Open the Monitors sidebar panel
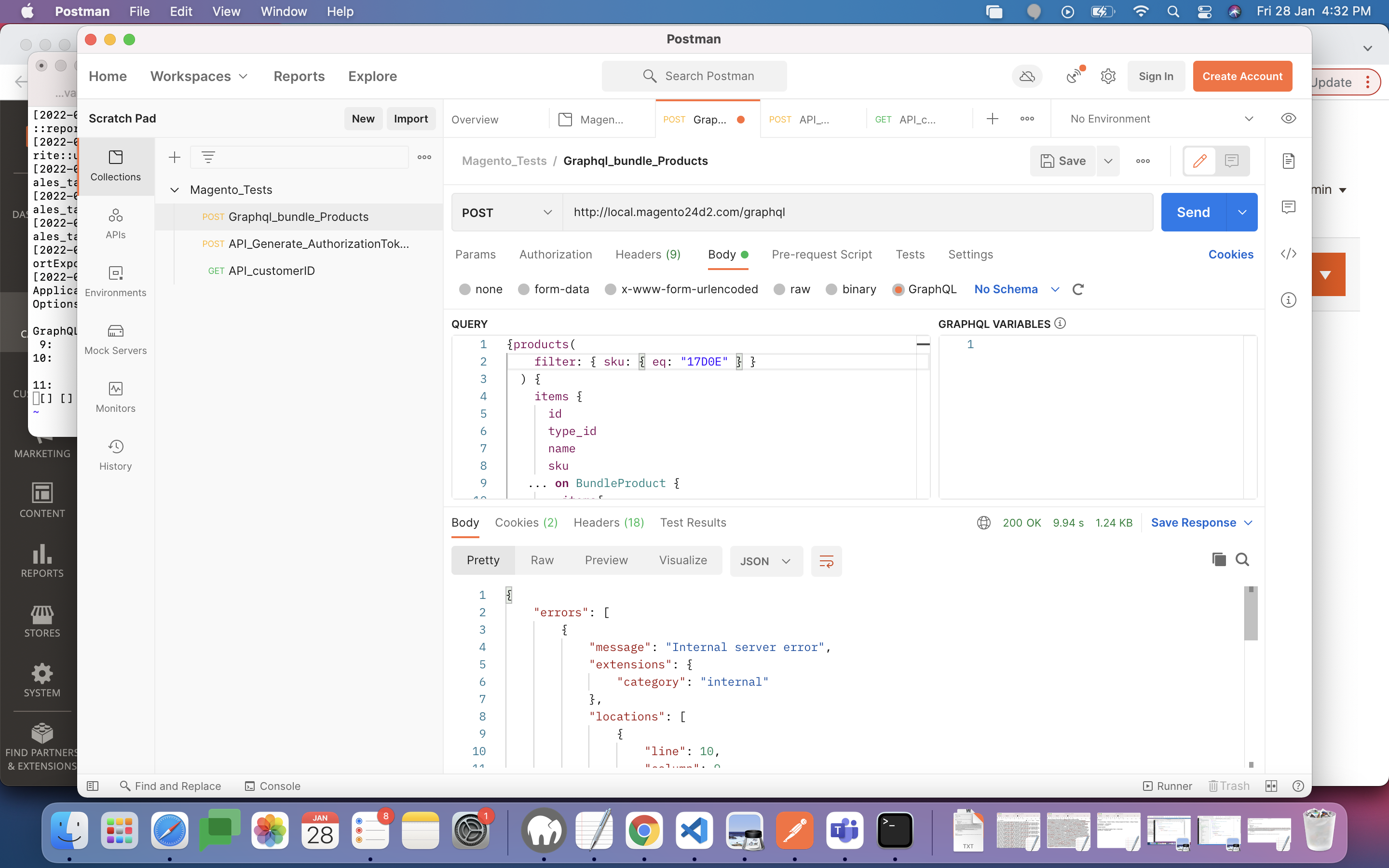 (115, 397)
